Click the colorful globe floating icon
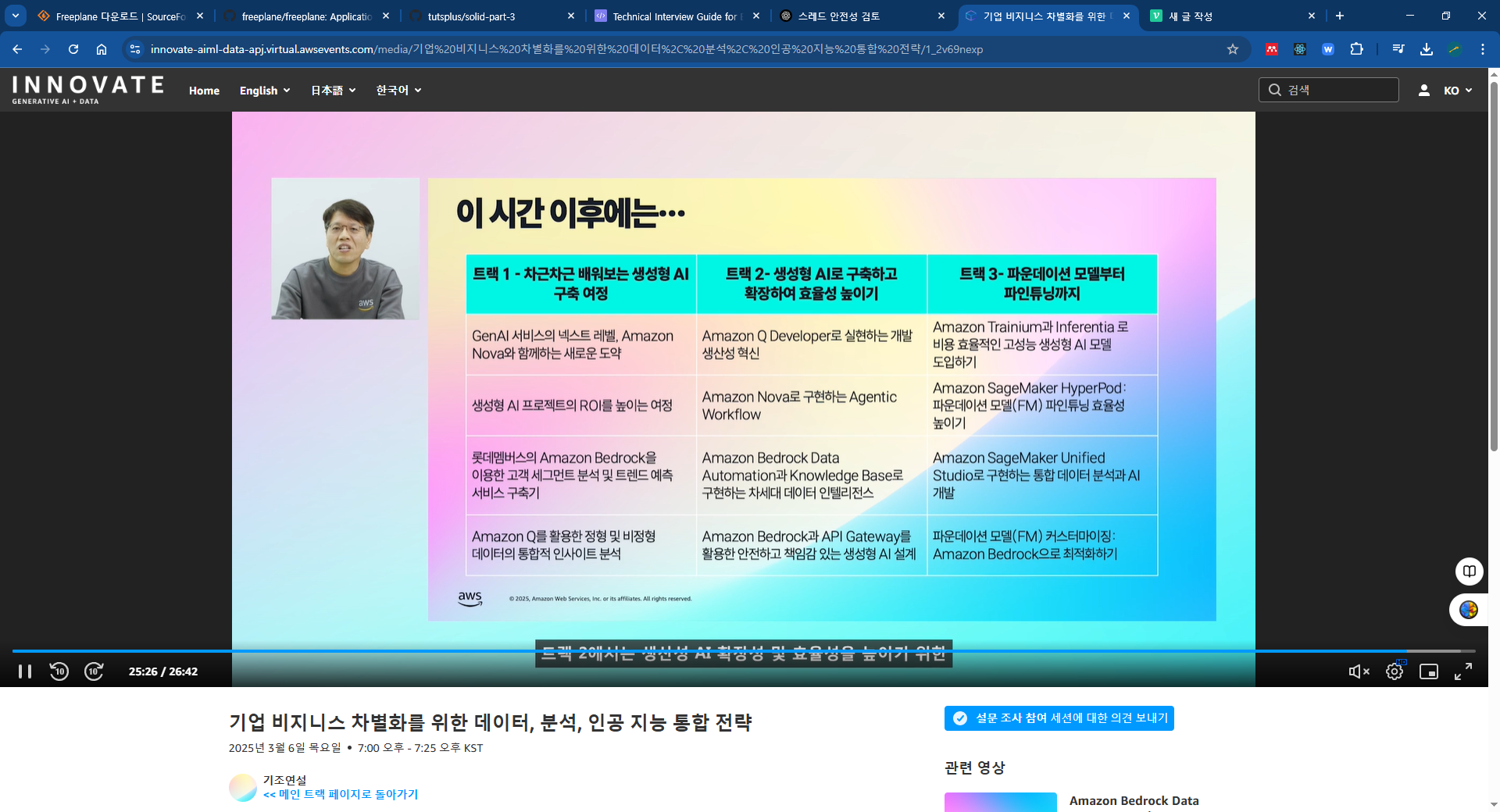Screen dimensions: 1500x812 click(1469, 610)
